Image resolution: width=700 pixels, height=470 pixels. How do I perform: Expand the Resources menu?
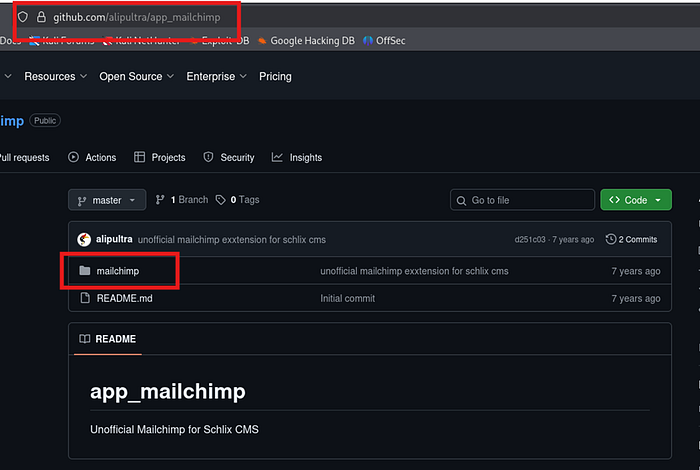[55, 76]
